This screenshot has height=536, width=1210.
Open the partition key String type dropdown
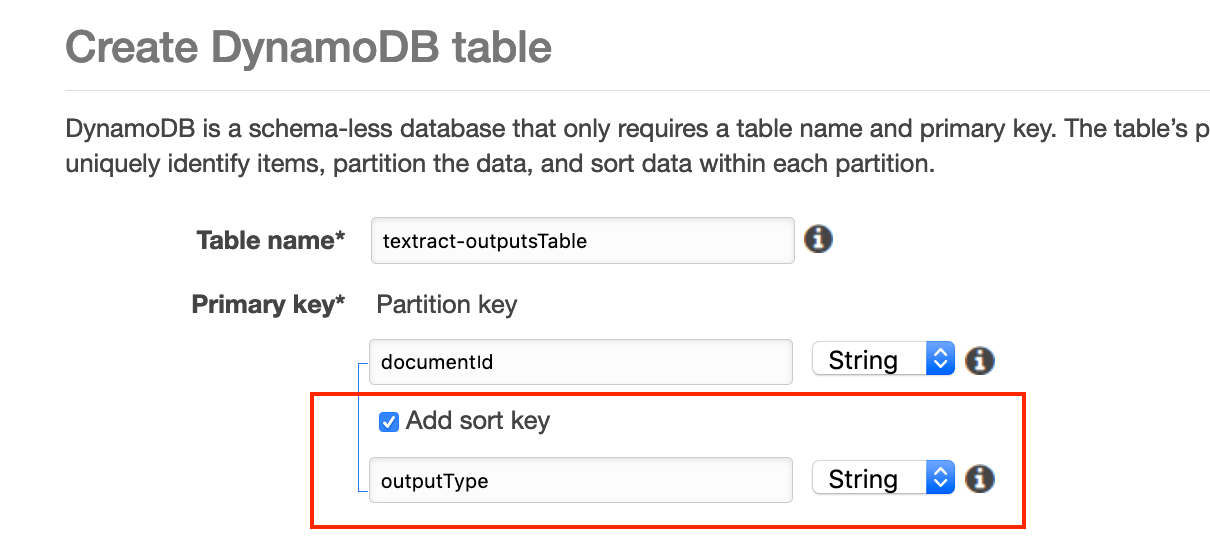tap(882, 360)
